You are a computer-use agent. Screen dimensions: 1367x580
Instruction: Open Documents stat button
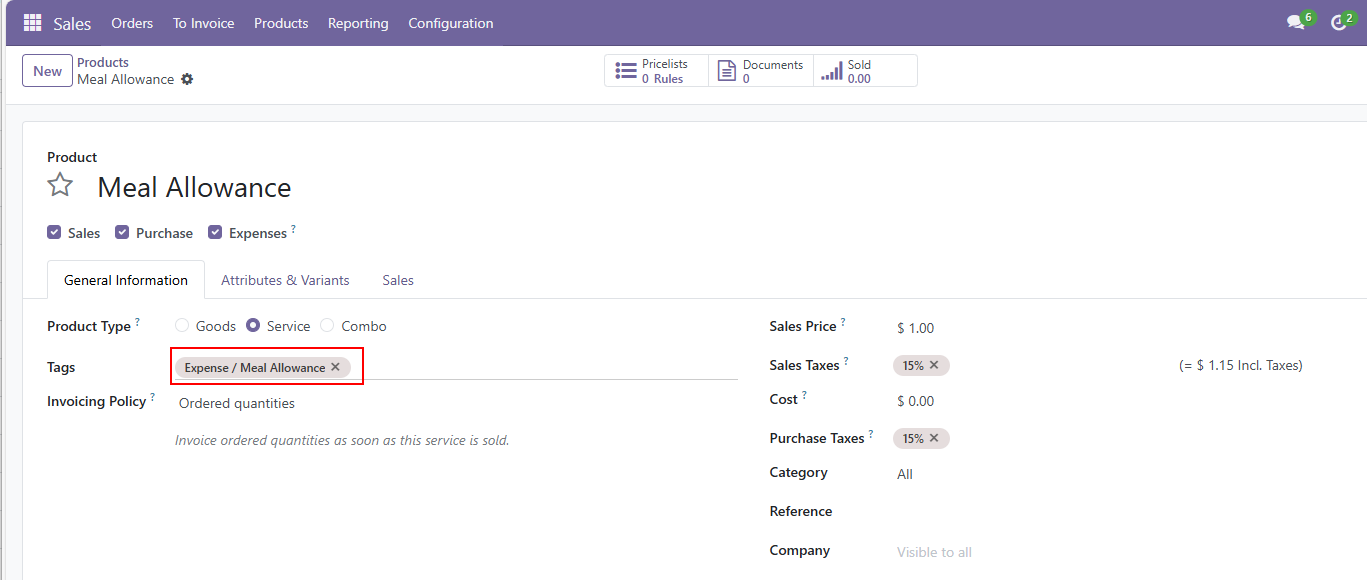(x=761, y=71)
